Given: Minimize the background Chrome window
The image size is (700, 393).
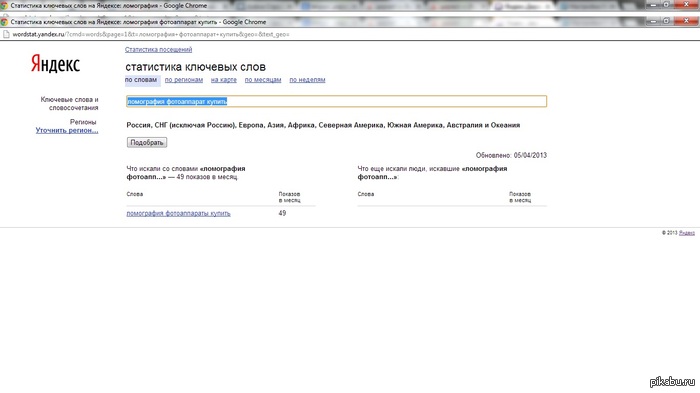Looking at the screenshot, I should coord(654,4).
